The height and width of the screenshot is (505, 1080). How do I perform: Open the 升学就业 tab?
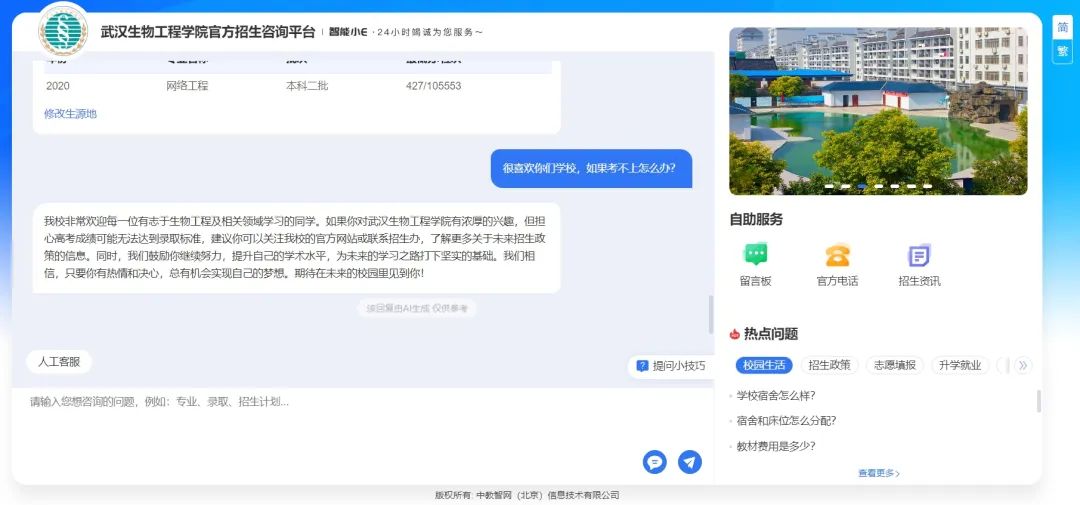(x=959, y=366)
